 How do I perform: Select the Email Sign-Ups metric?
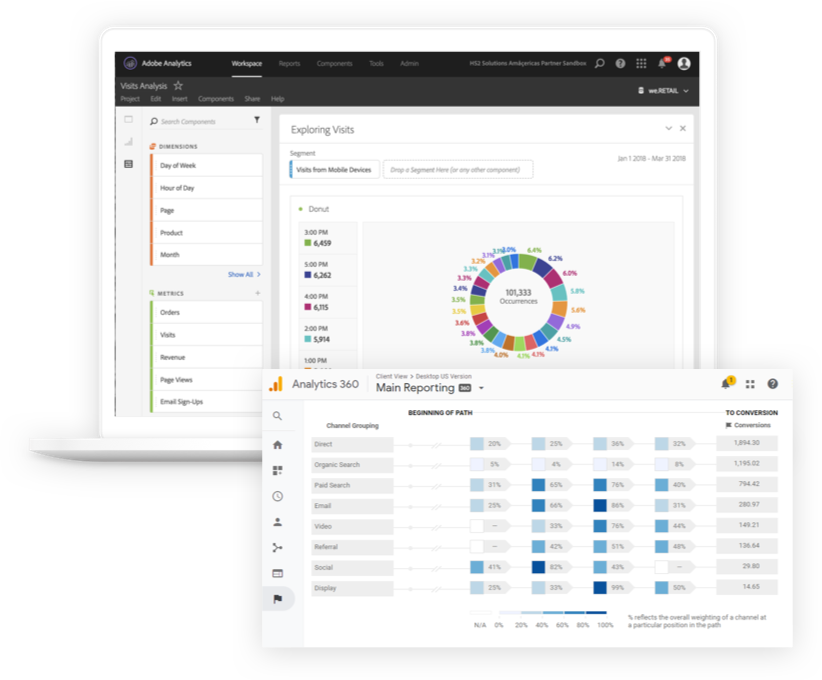point(207,402)
